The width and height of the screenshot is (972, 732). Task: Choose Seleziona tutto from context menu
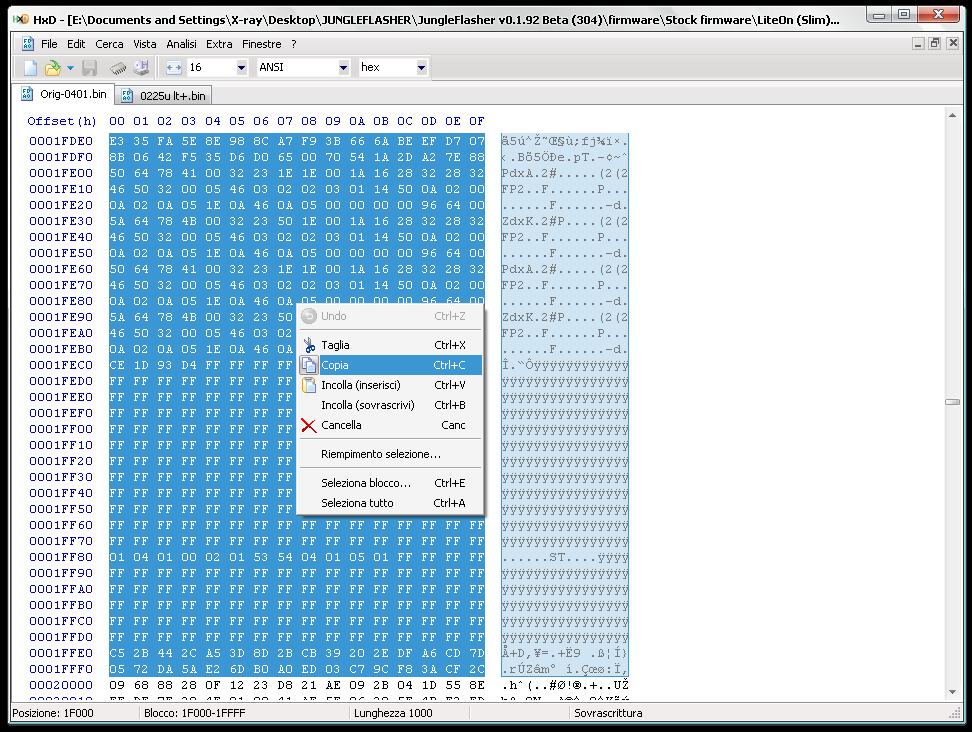[391, 503]
